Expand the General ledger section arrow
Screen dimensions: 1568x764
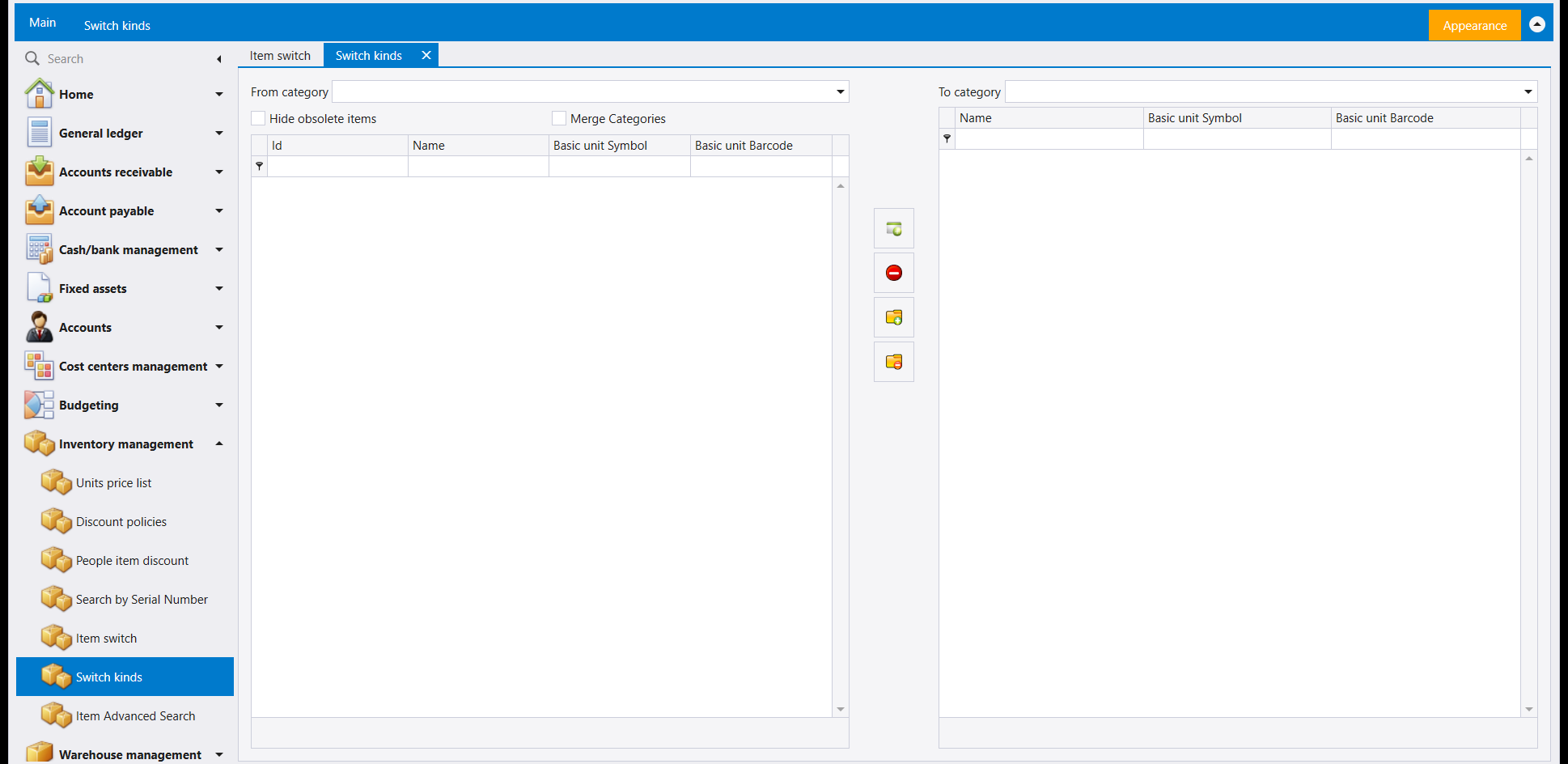[219, 133]
